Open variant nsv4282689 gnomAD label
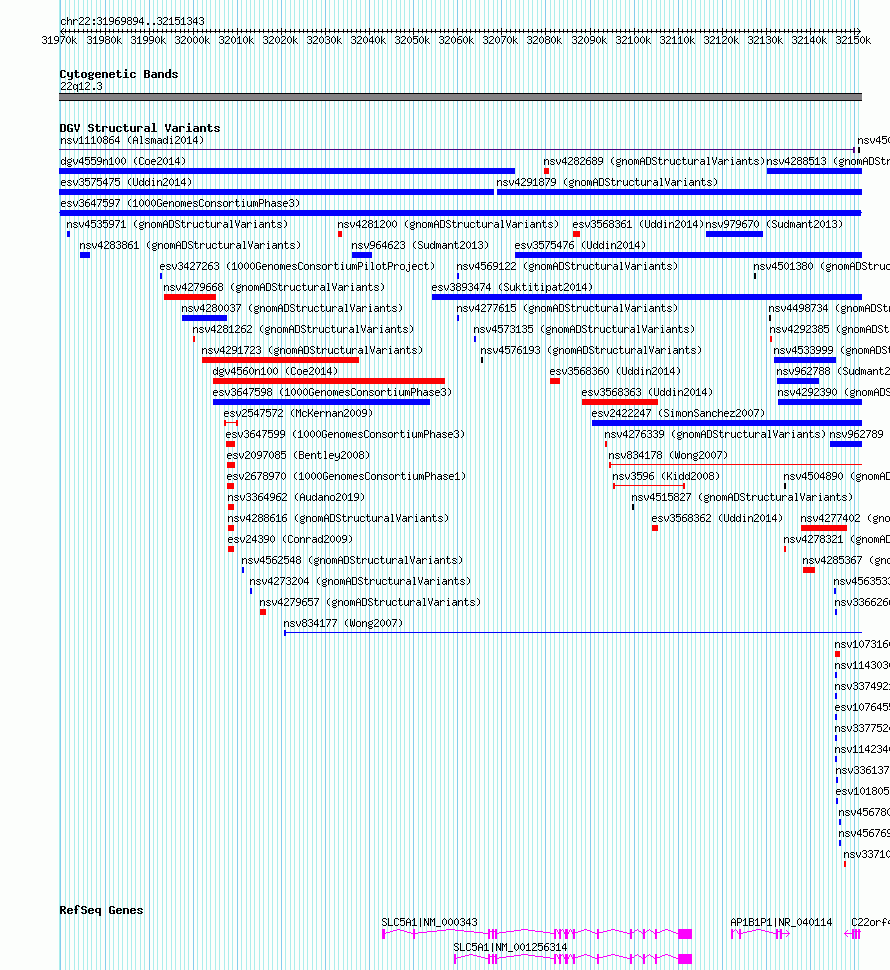Viewport: 890px width, 970px height. point(654,161)
